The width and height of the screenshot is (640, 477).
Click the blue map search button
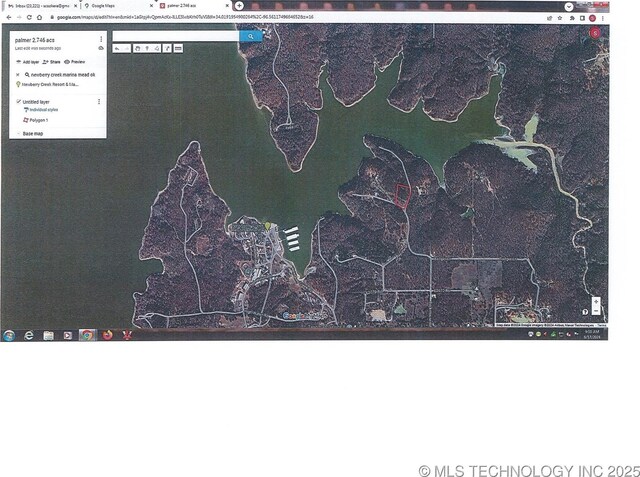251,36
